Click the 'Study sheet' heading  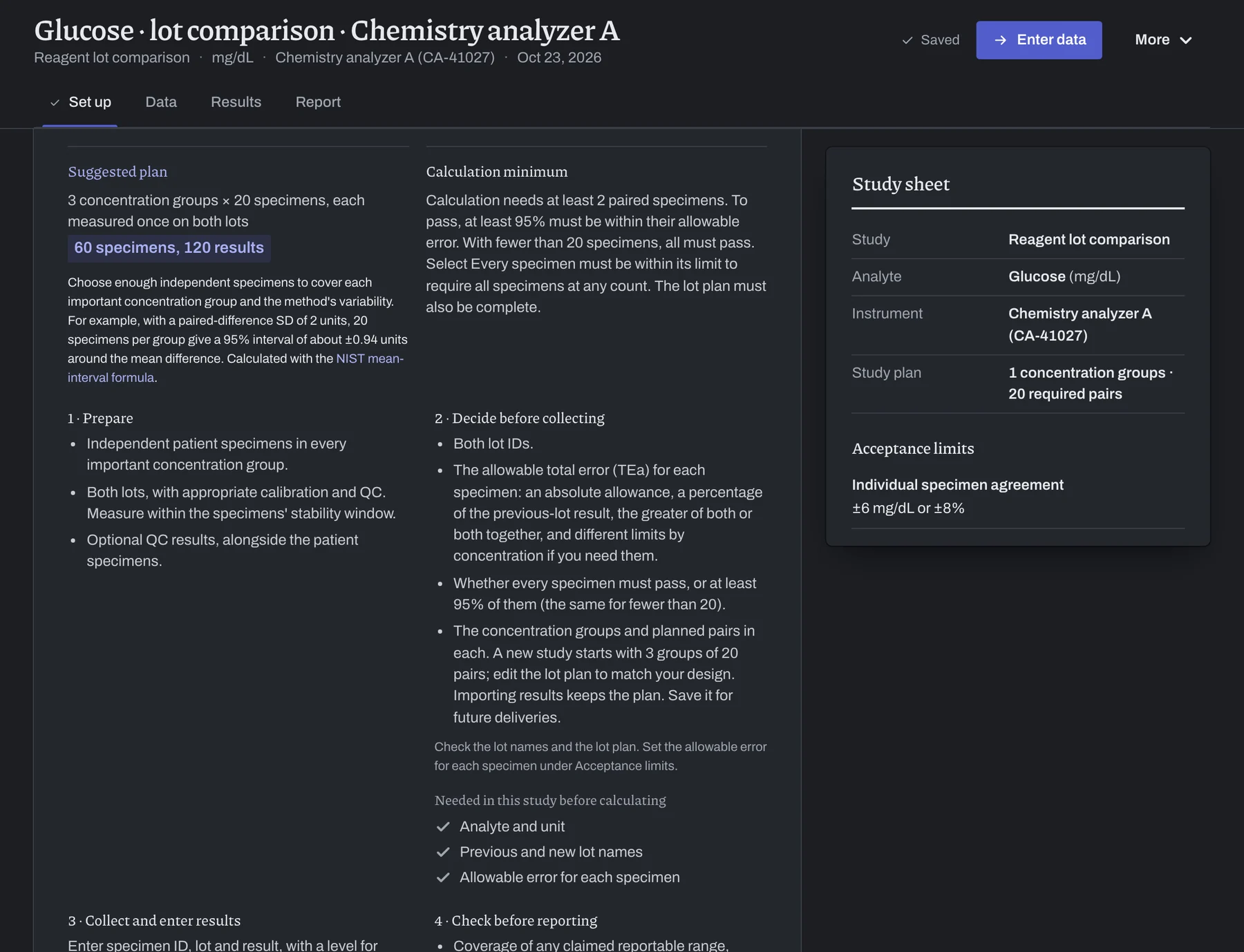[x=901, y=184]
